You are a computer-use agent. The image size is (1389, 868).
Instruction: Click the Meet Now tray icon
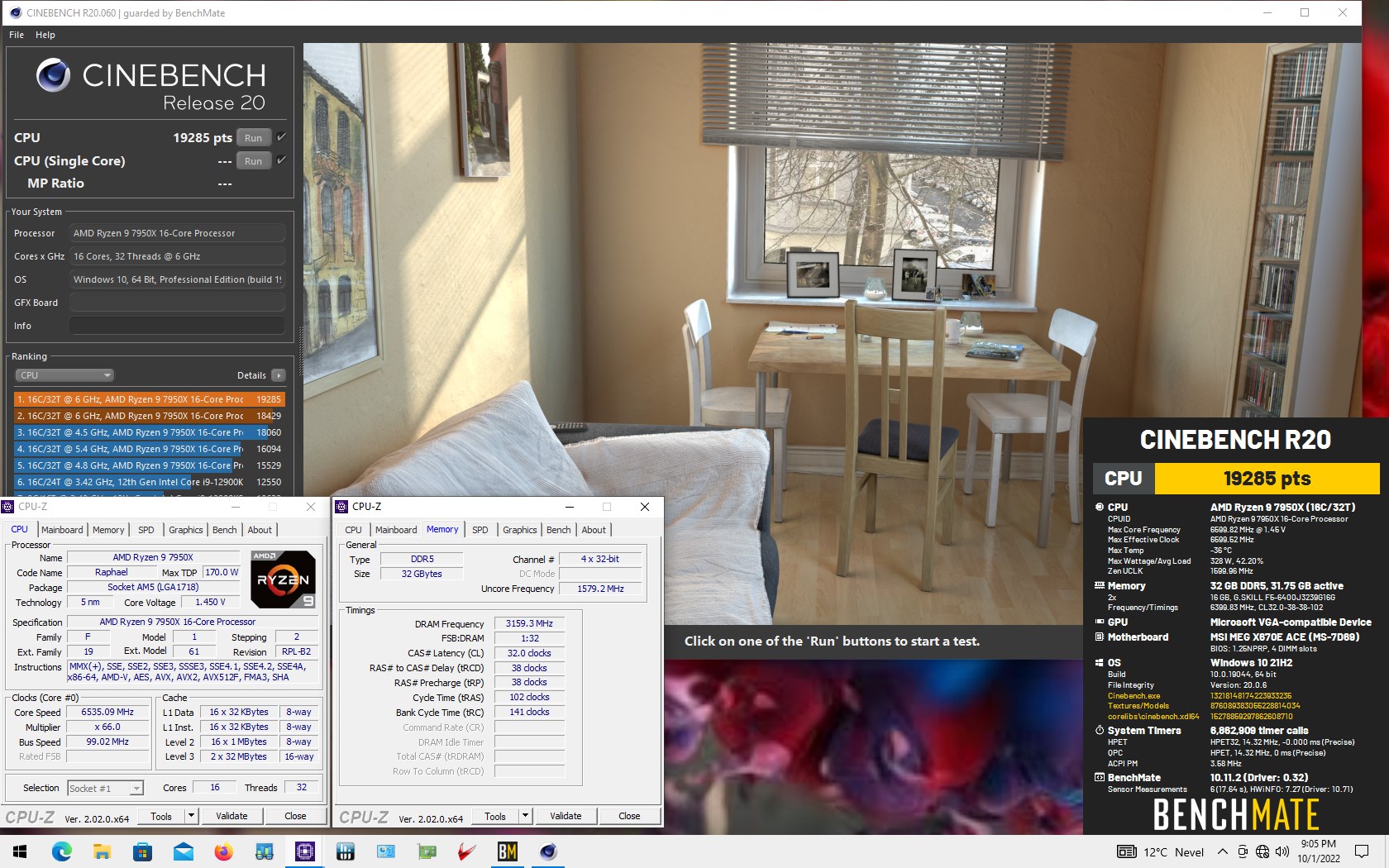(x=1243, y=852)
